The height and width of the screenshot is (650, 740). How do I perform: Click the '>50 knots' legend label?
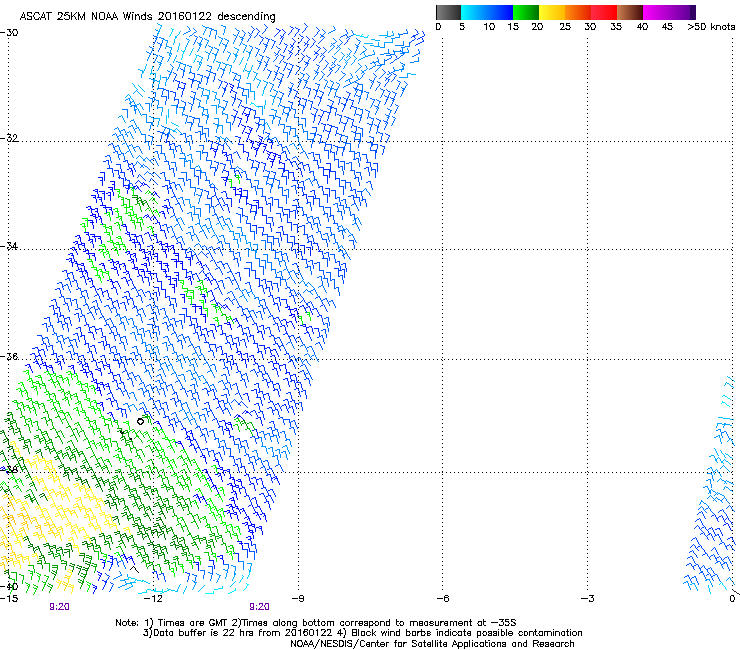coord(711,27)
